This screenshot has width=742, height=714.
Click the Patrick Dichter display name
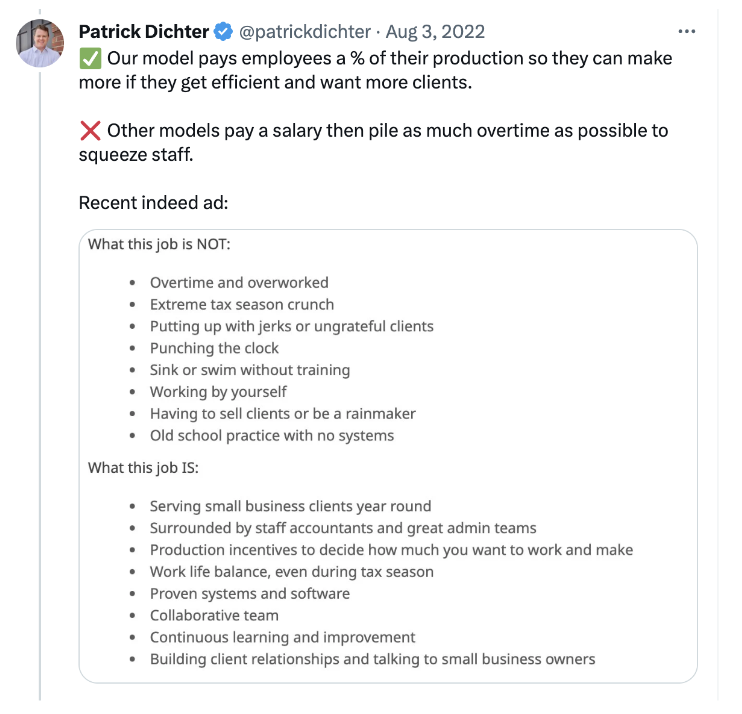pos(144,32)
